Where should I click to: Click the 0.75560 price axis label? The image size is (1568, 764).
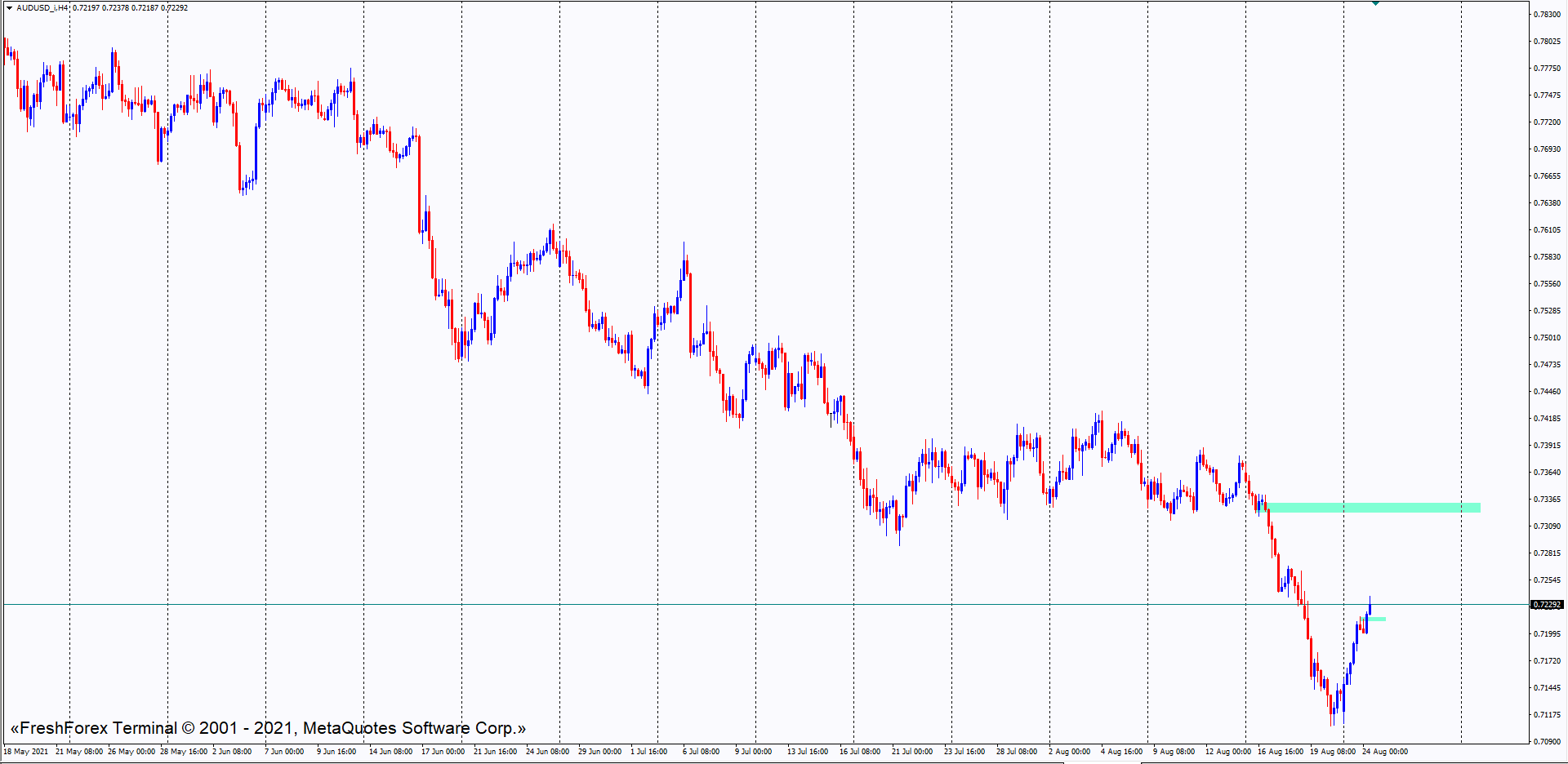pos(1548,284)
